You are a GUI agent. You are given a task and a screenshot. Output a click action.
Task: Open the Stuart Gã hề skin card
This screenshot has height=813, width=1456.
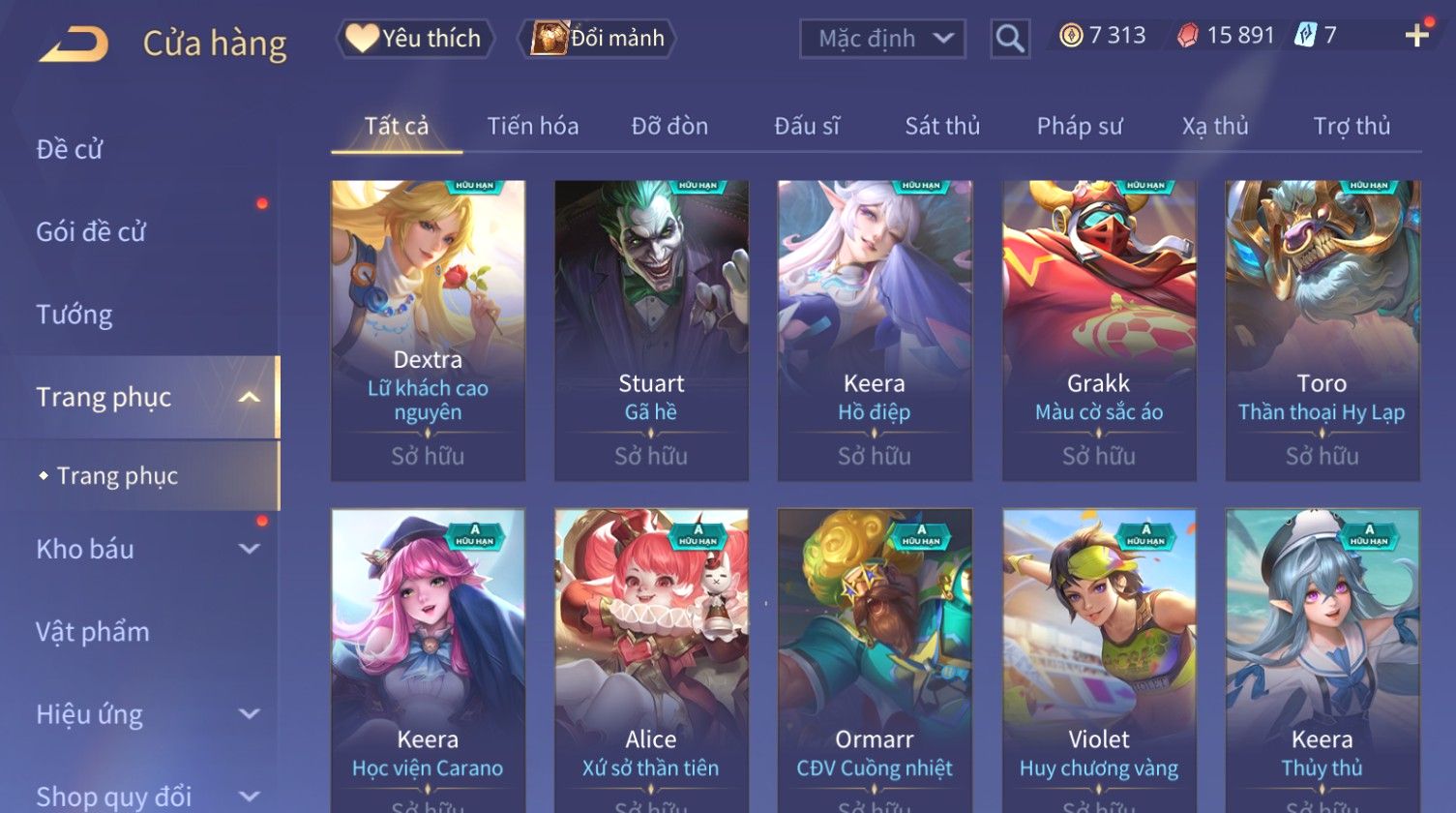pyautogui.click(x=651, y=331)
